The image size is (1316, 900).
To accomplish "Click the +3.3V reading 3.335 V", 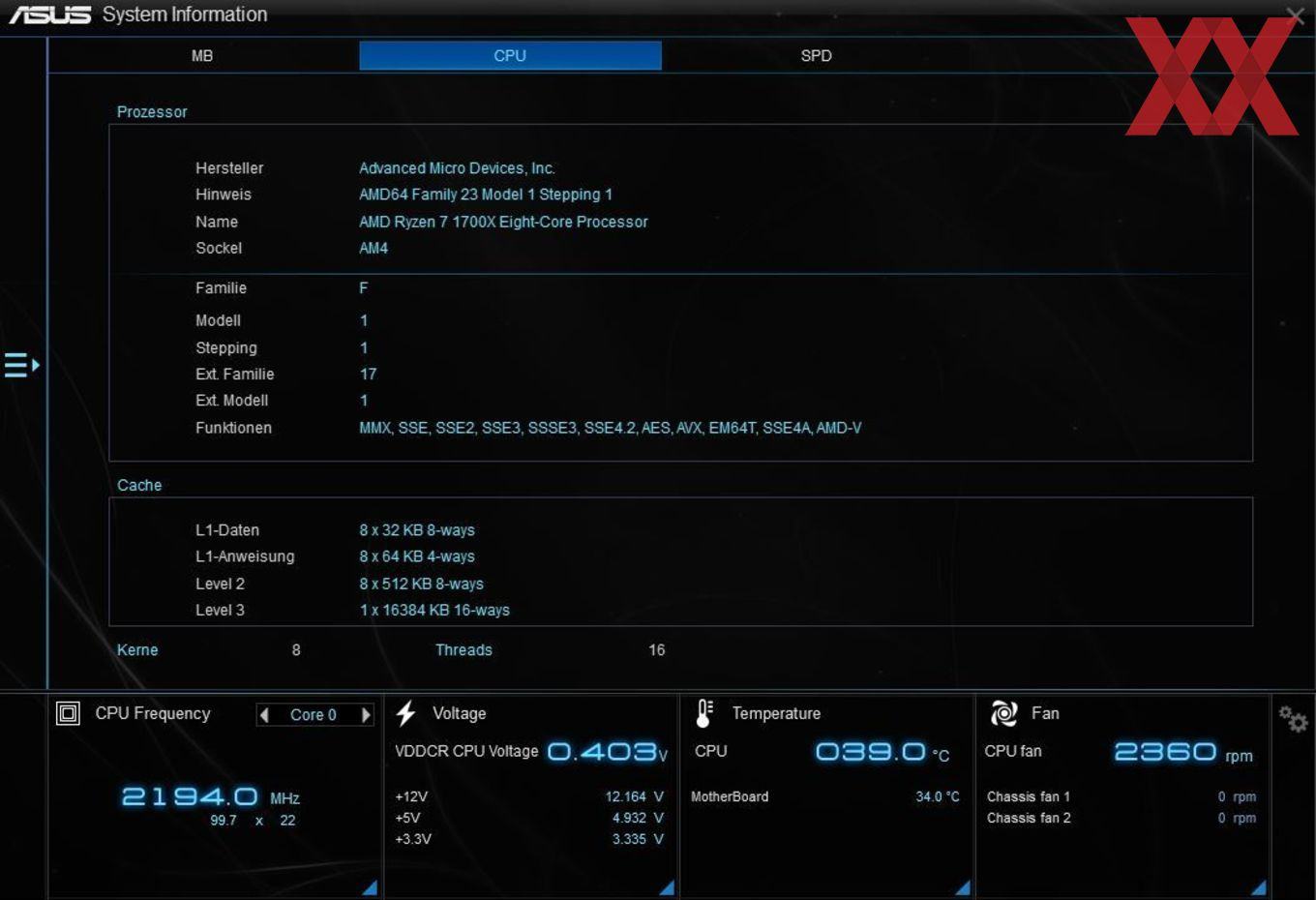I will 638,839.
